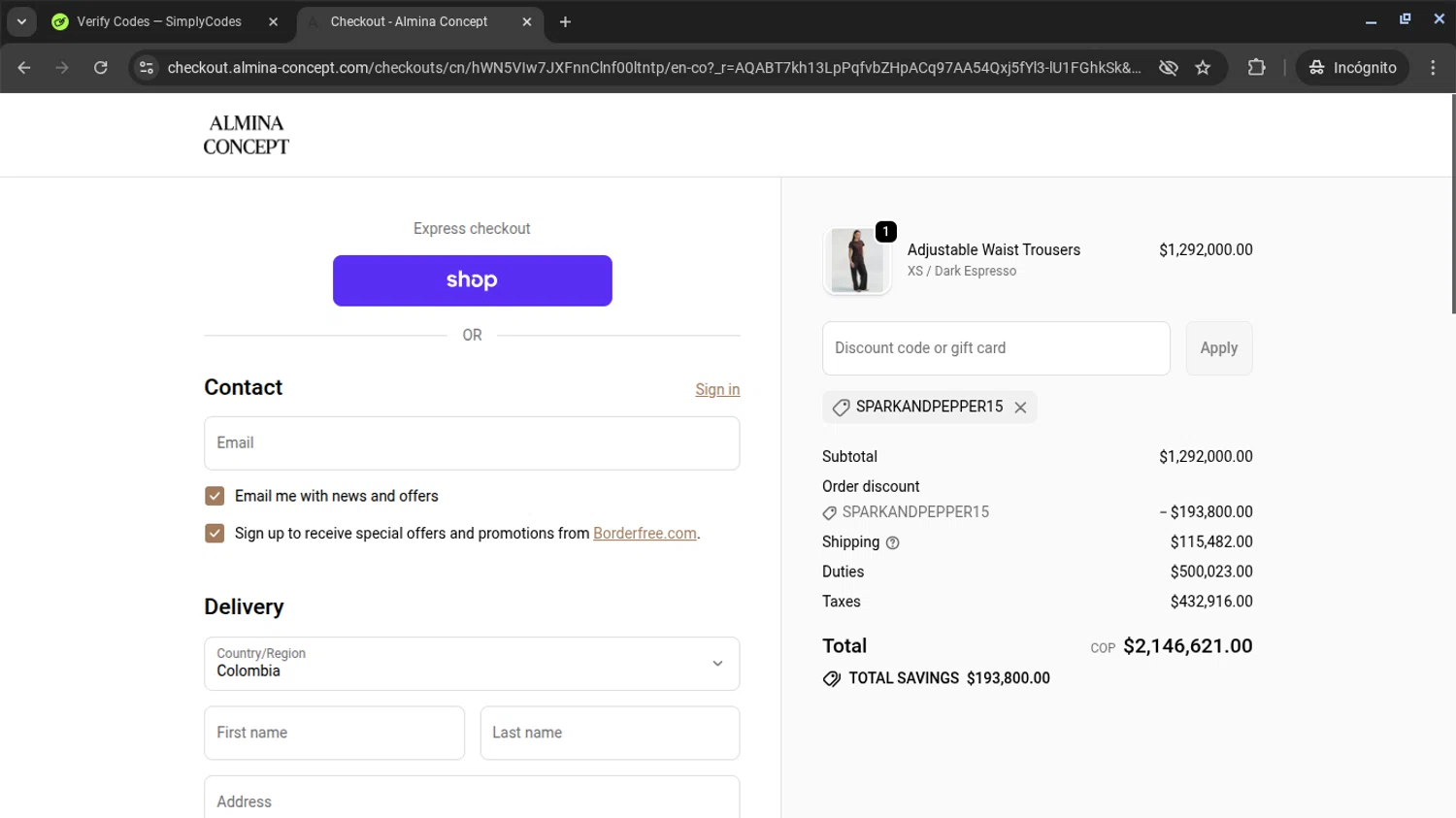Click third-party cookies blocked eye icon
The width and height of the screenshot is (1456, 818).
(1169, 68)
